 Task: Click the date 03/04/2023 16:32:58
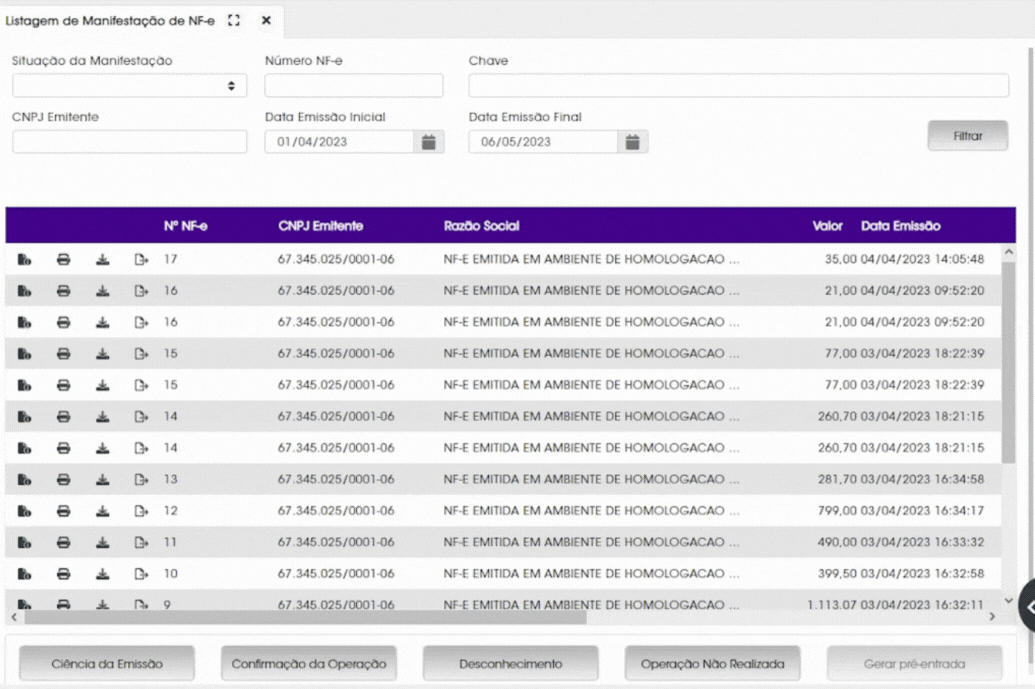[922, 574]
